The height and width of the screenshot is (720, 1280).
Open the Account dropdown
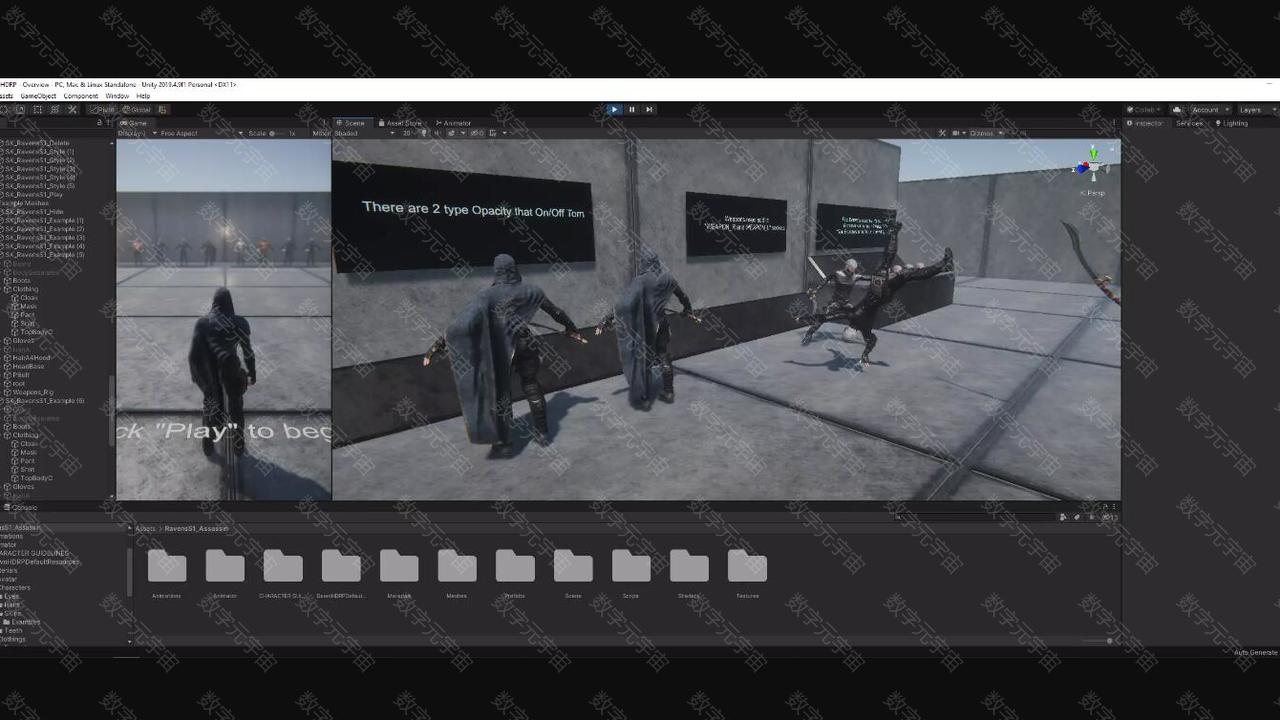pyautogui.click(x=1209, y=110)
